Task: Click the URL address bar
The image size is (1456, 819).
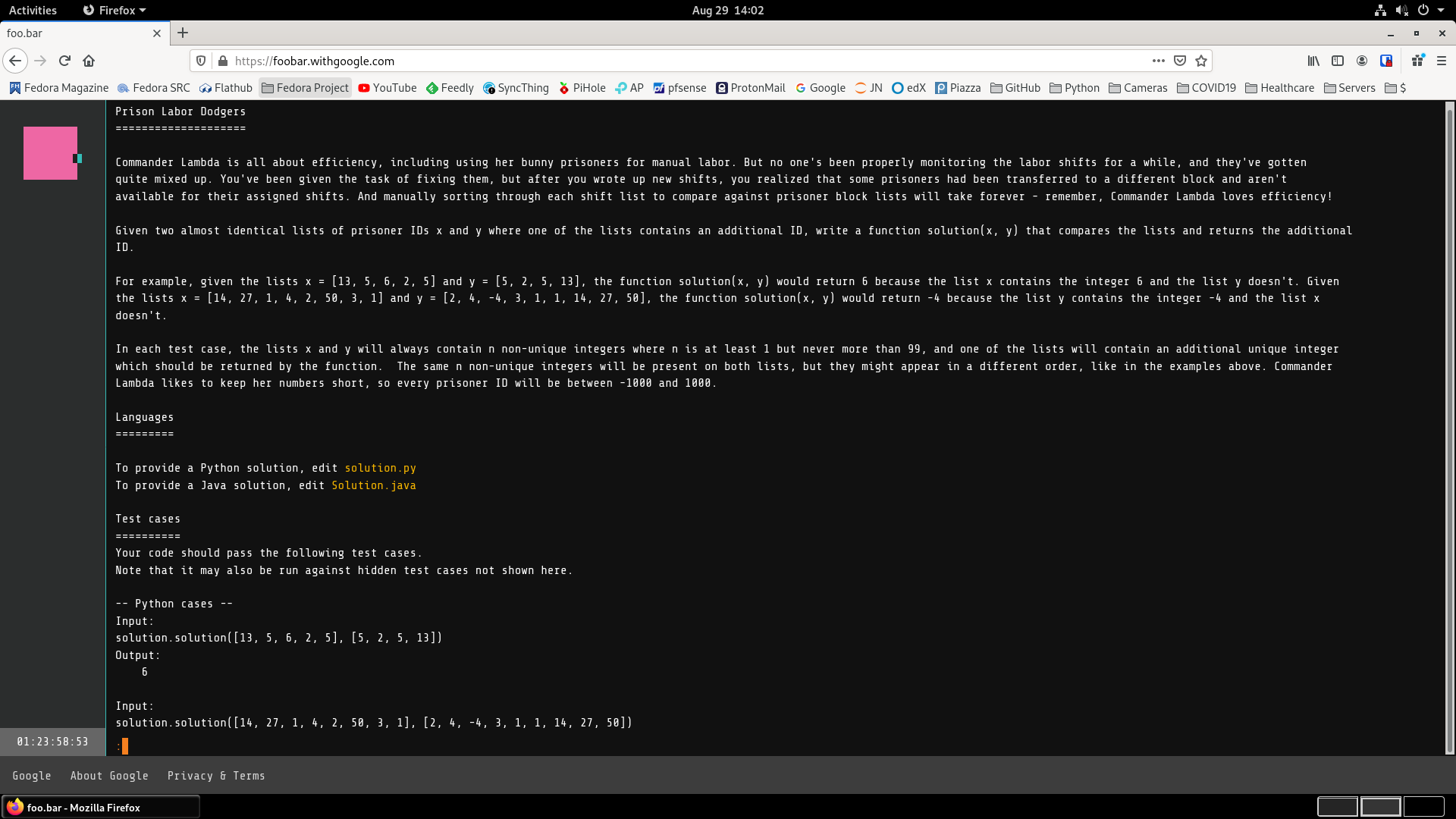Action: coord(682,61)
